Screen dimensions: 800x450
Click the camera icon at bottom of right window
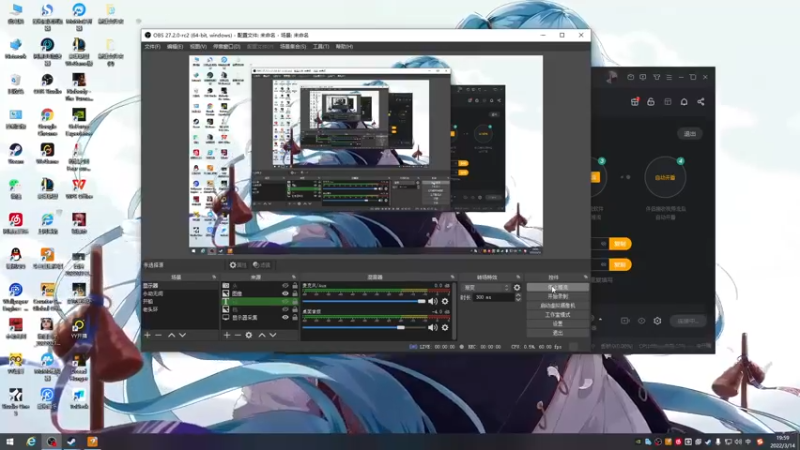[x=625, y=321]
